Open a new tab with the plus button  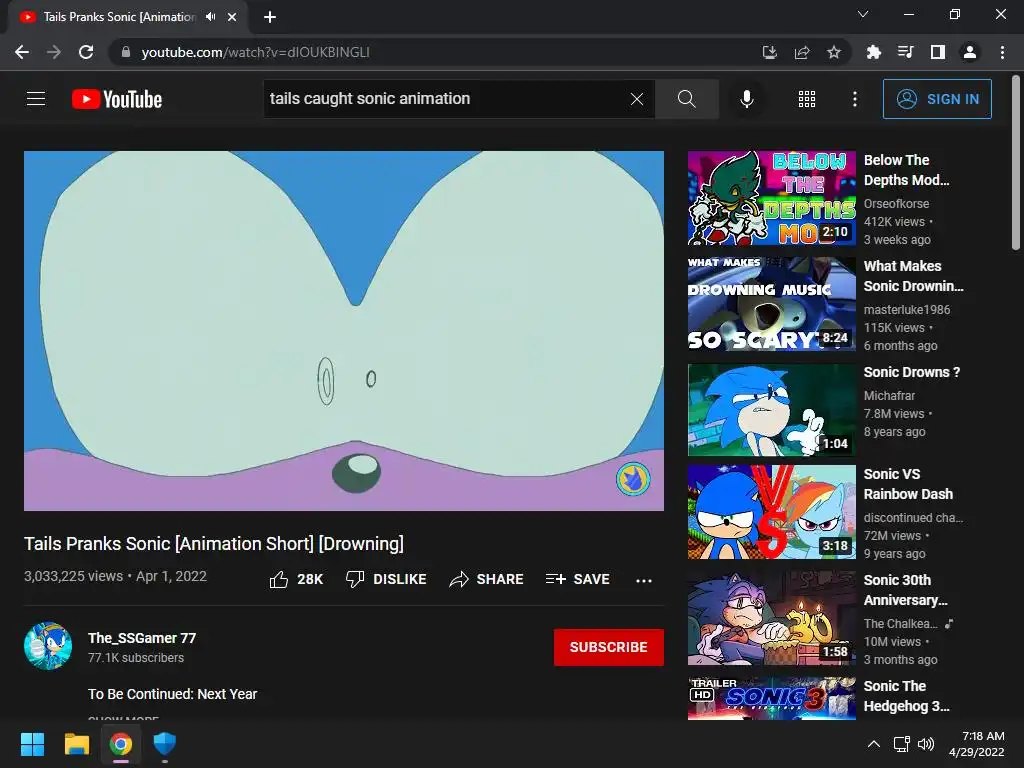(x=270, y=17)
